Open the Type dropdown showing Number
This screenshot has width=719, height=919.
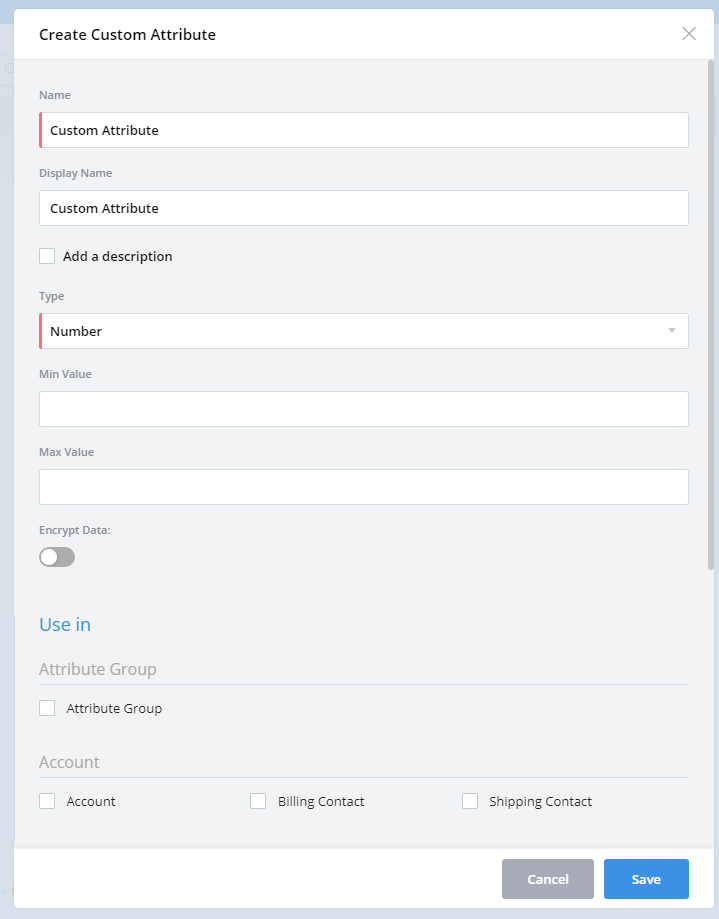(x=350, y=331)
